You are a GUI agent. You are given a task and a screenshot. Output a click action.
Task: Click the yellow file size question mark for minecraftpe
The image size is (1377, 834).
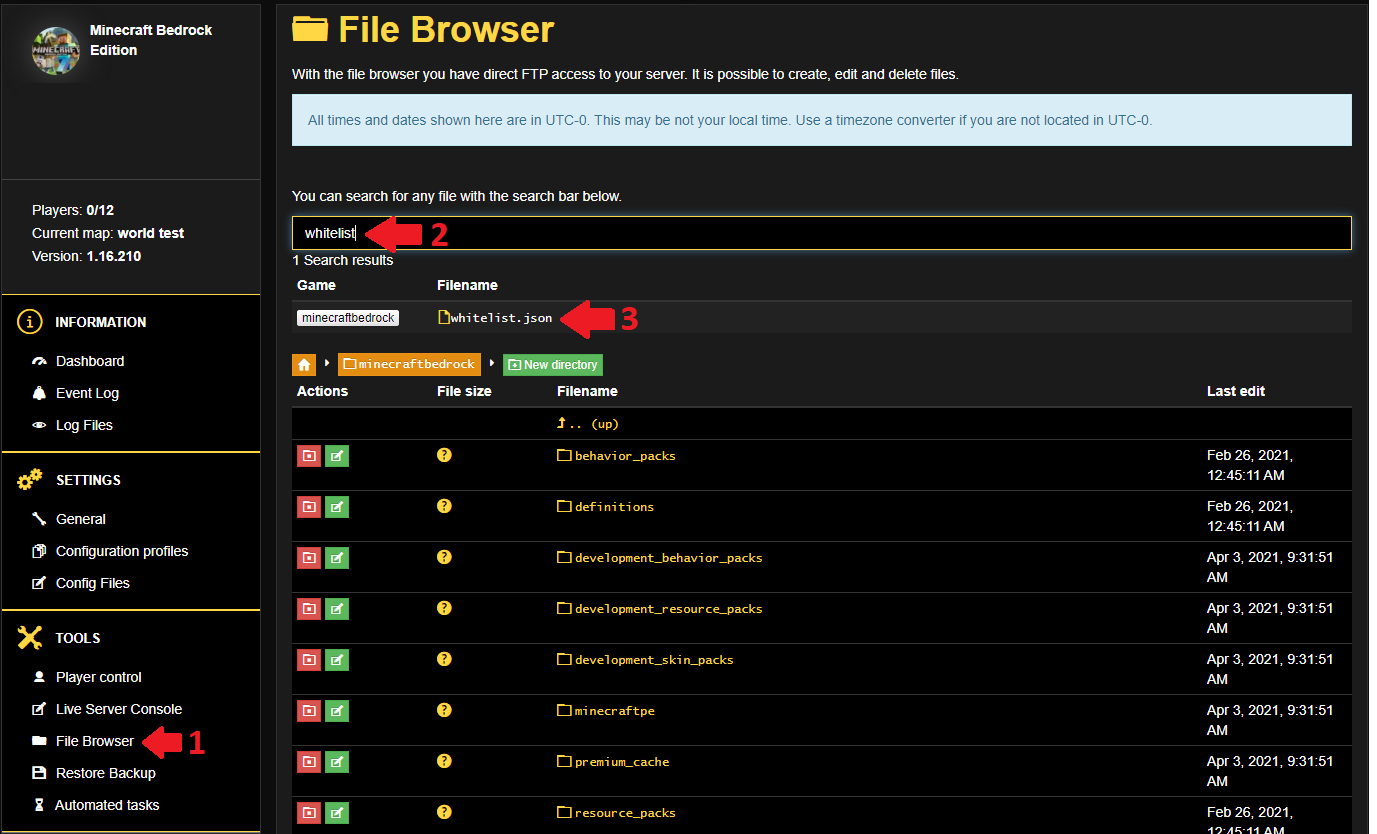(x=444, y=710)
